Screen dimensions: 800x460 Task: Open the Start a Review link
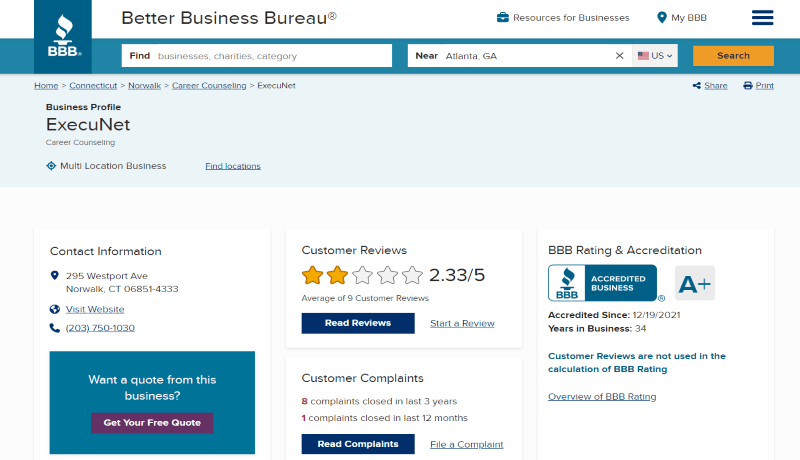[x=462, y=323]
